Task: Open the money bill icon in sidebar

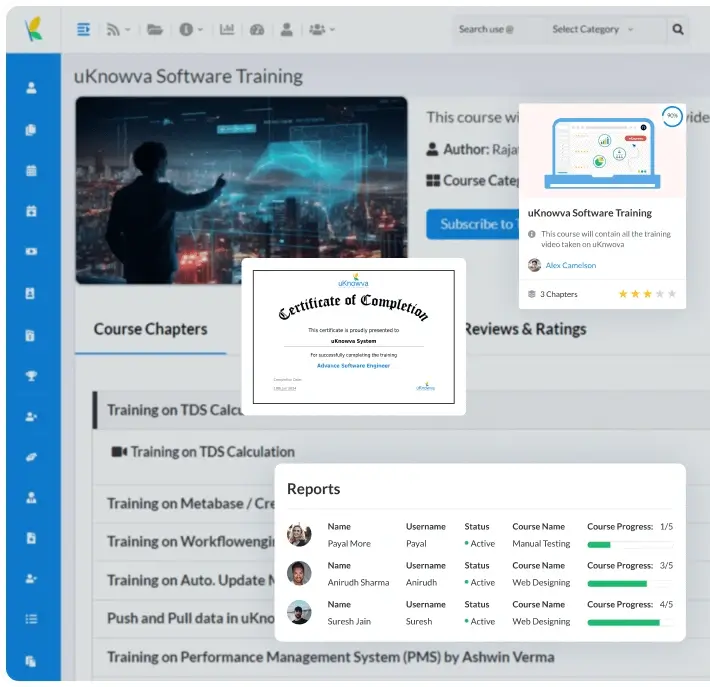Action: point(31,251)
